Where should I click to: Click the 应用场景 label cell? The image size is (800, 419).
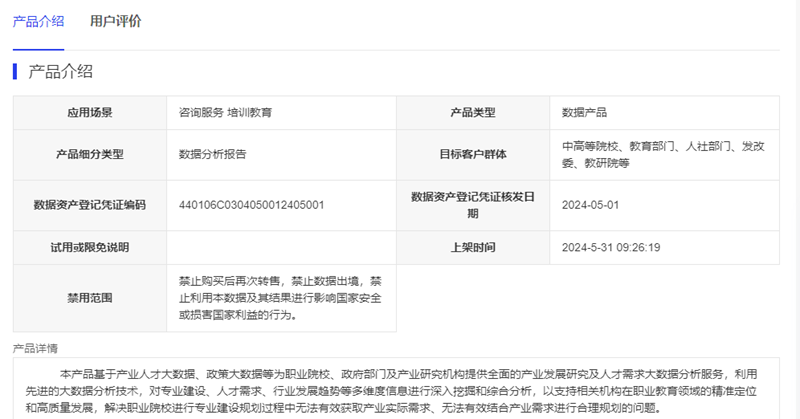(89, 113)
